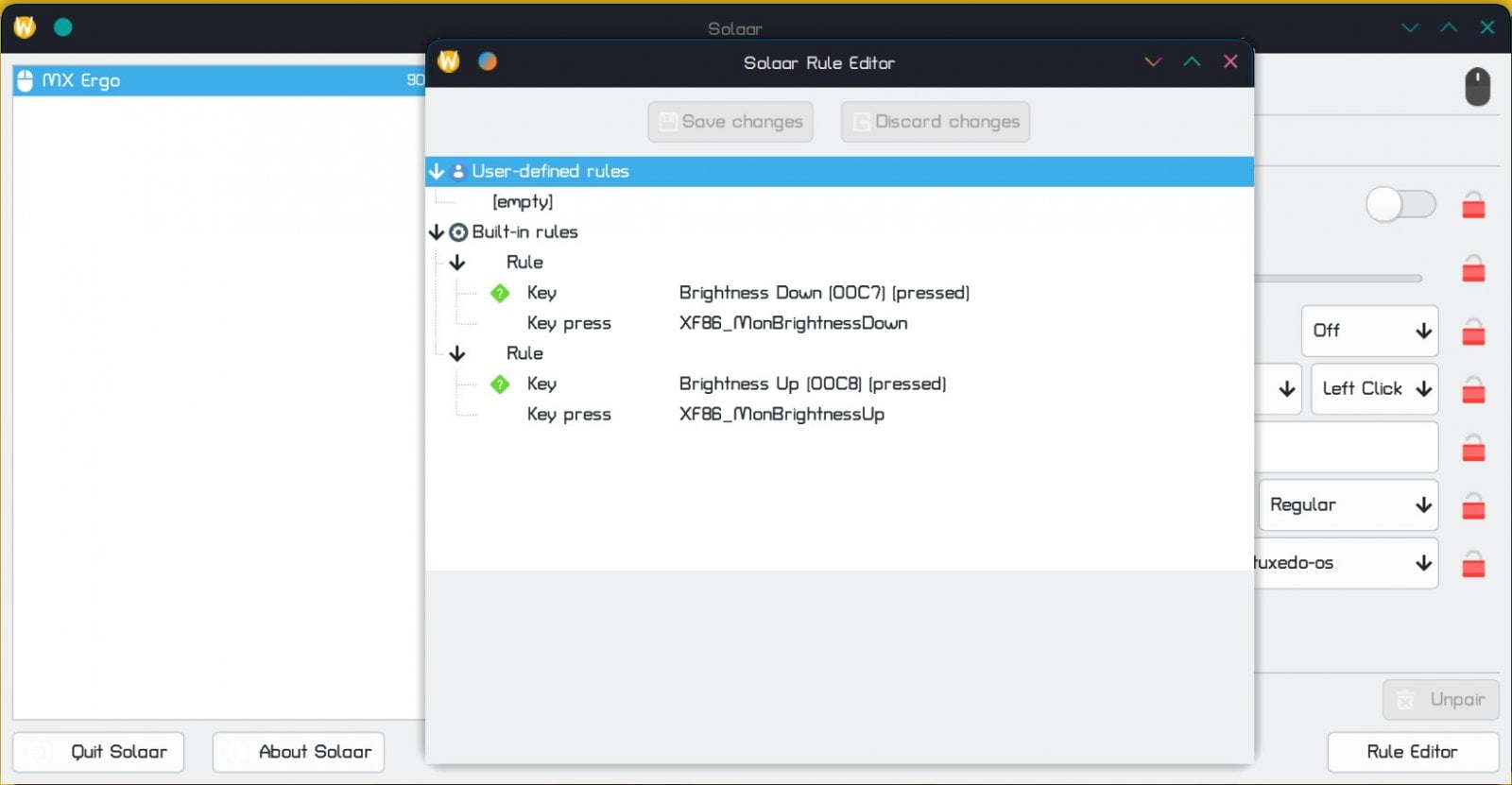The height and width of the screenshot is (785, 1512).
Task: Click the red lock icon beside the empty text field
Action: pos(1473,448)
